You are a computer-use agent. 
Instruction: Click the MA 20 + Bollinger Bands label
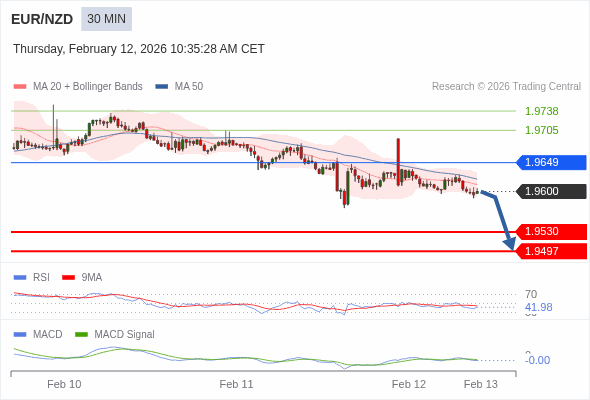point(88,87)
